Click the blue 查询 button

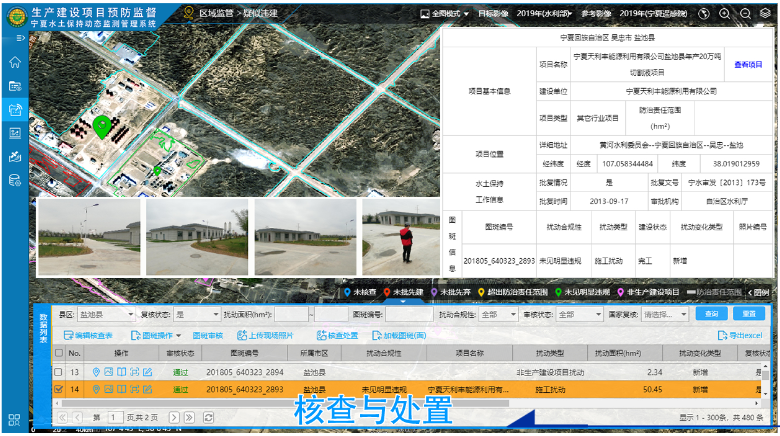point(711,314)
